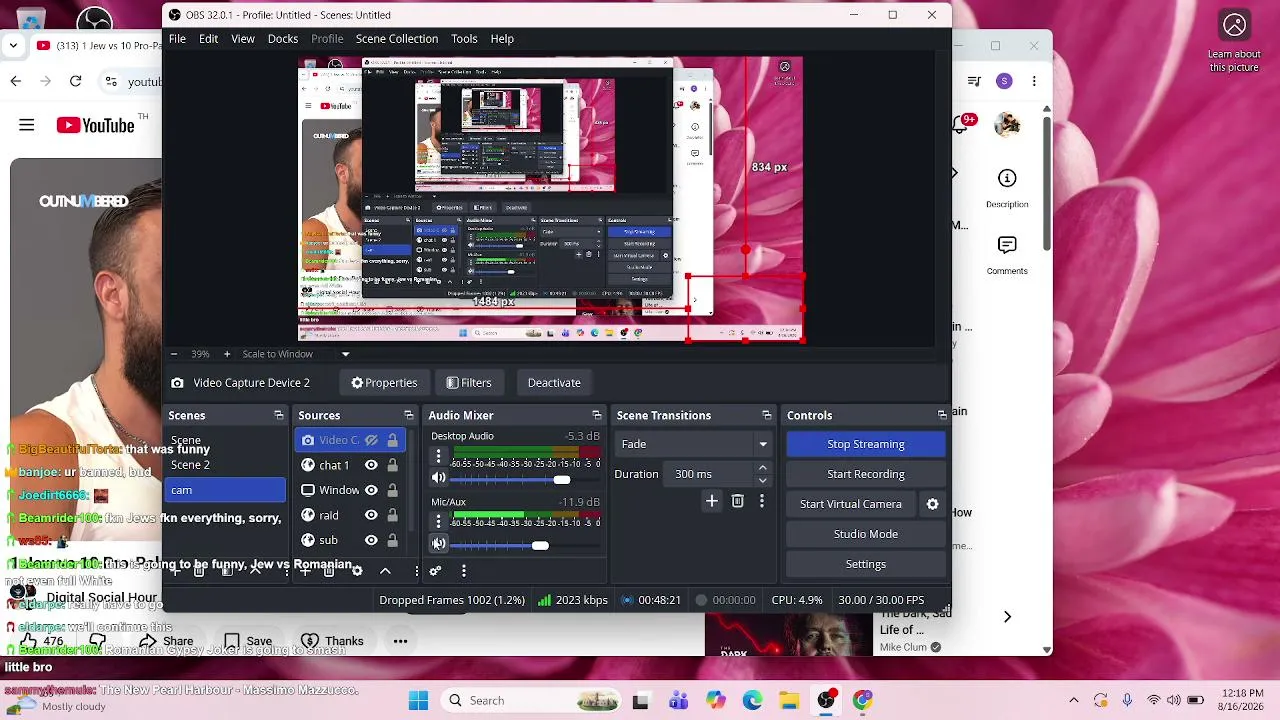The height and width of the screenshot is (720, 1280).
Task: Float the Sources dock
Action: tap(409, 415)
